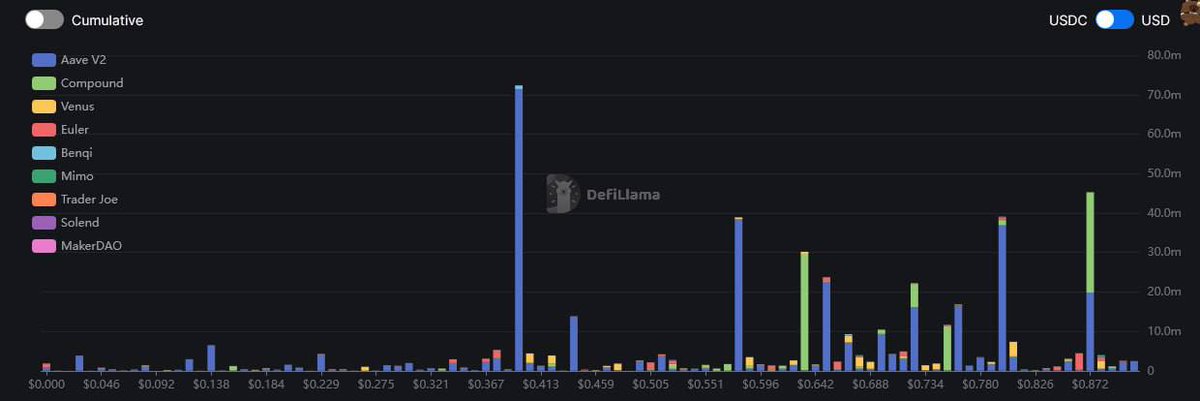Click the 10.0m y-axis label
Image resolution: width=1200 pixels, height=401 pixels.
click(1163, 331)
